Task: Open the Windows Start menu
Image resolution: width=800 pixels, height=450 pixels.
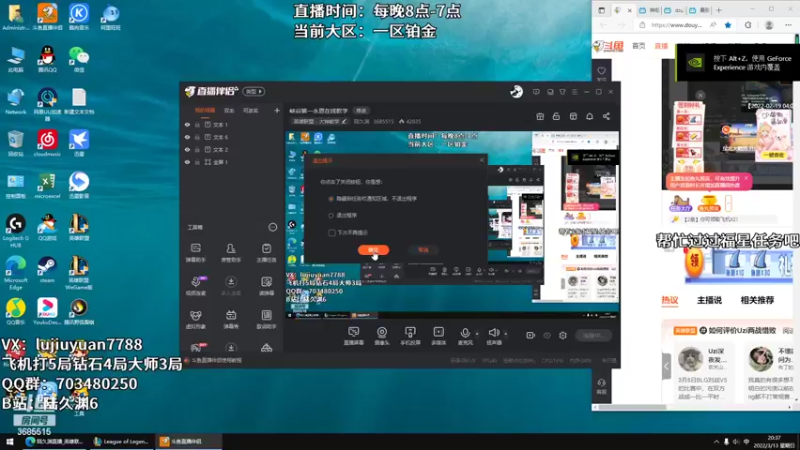Action: [x=10, y=441]
